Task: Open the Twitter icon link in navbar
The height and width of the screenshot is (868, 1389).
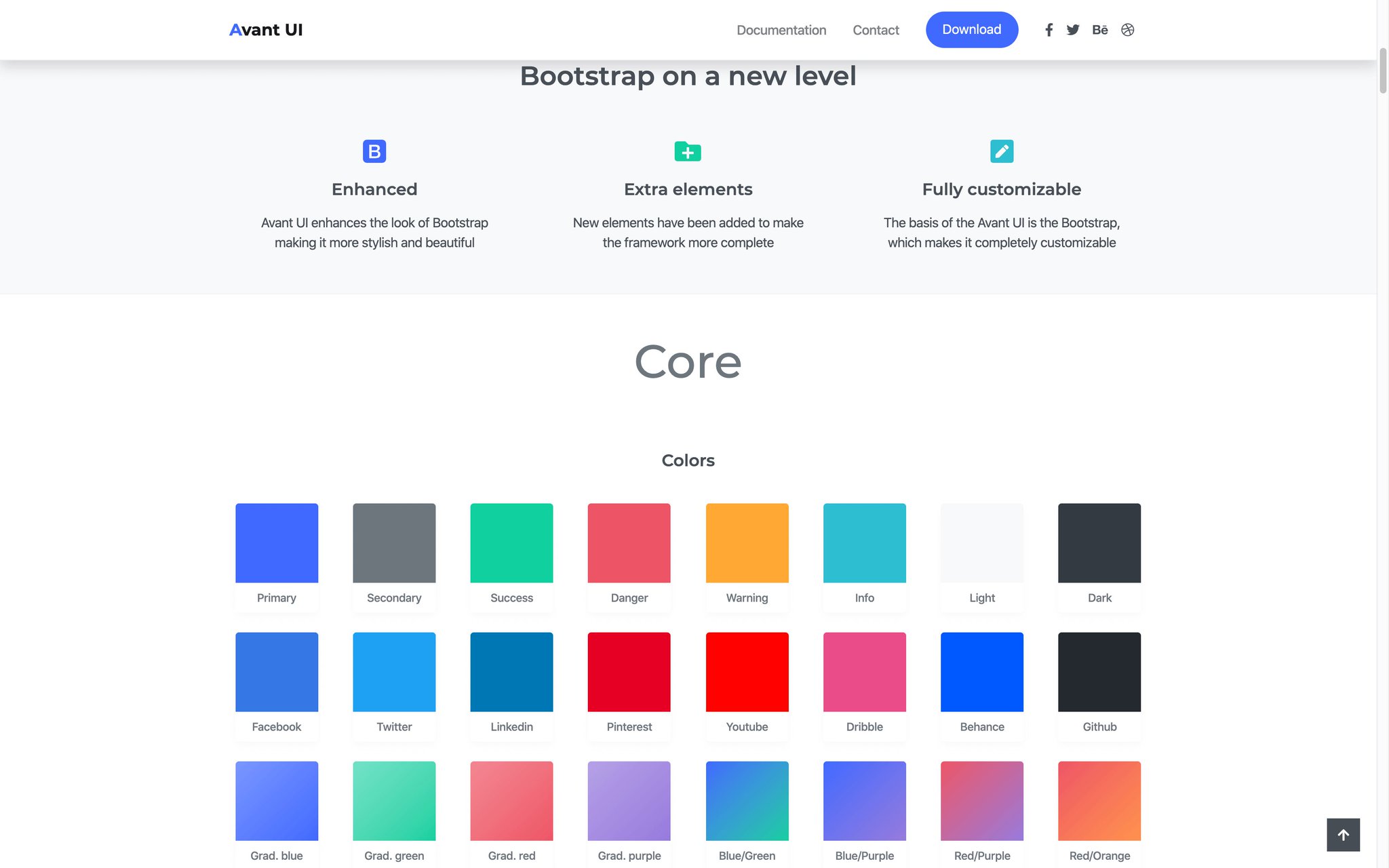Action: (x=1073, y=30)
